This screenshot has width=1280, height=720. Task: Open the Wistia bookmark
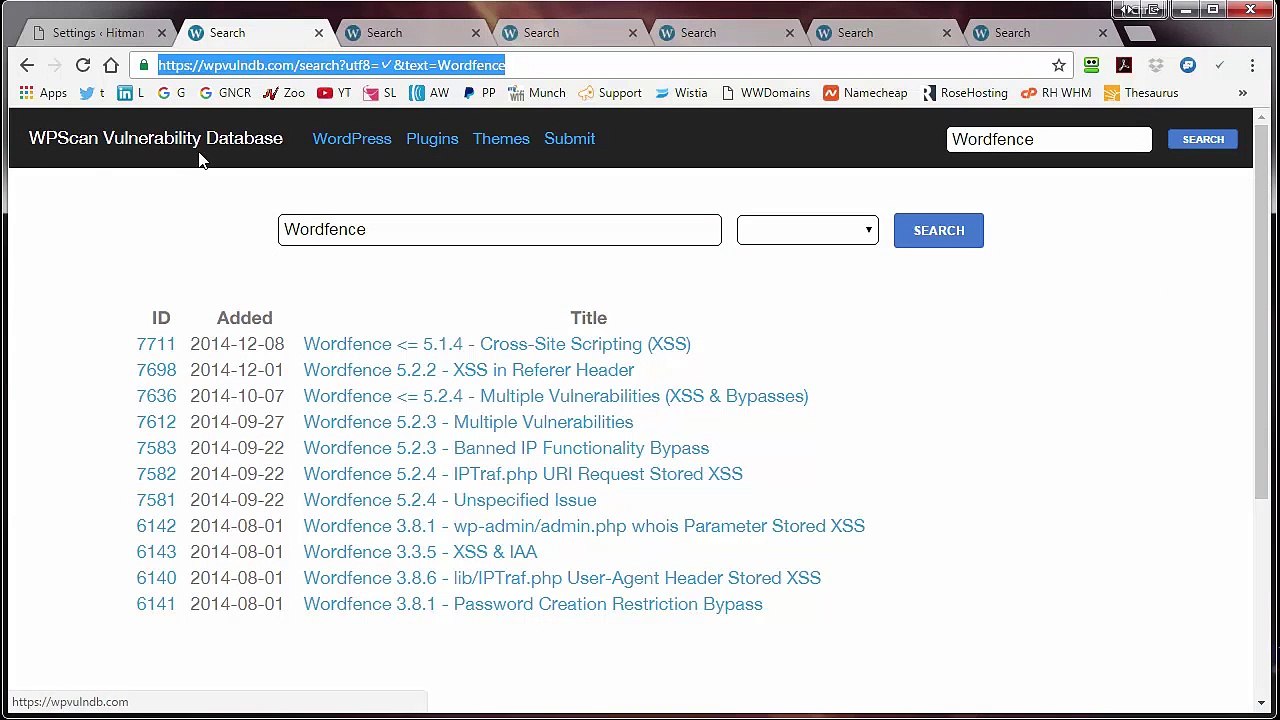pos(681,93)
